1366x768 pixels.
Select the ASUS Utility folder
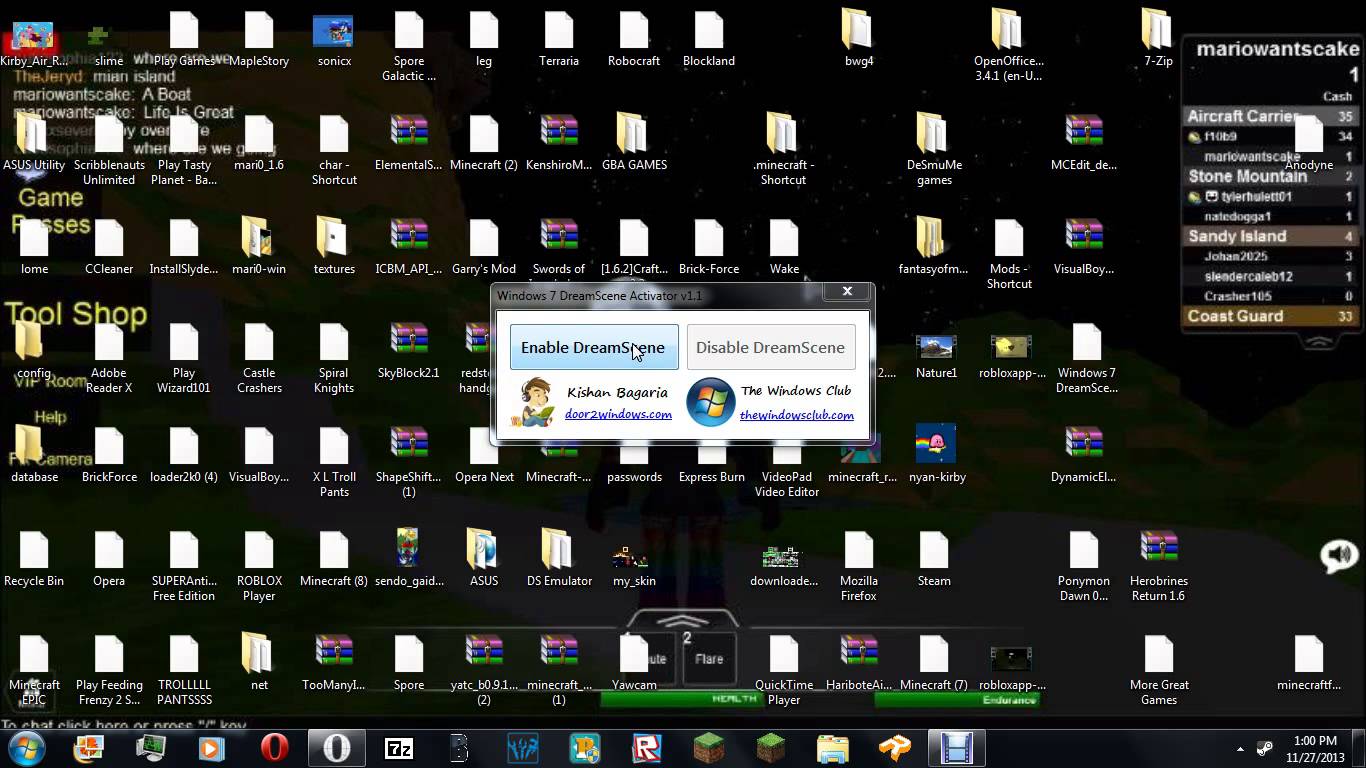click(x=34, y=143)
